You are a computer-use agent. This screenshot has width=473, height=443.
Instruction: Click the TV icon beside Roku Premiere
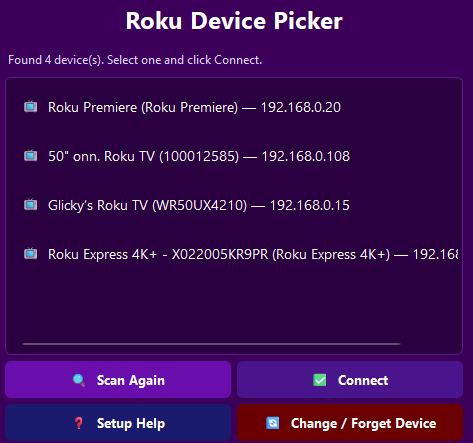pos(31,107)
